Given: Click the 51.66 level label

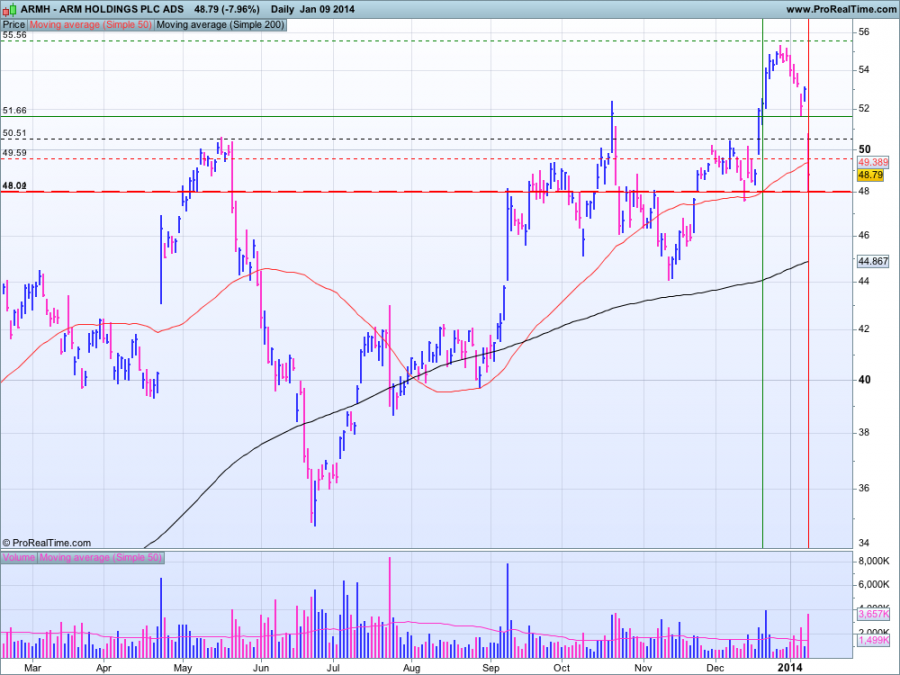Looking at the screenshot, I should [x=14, y=110].
